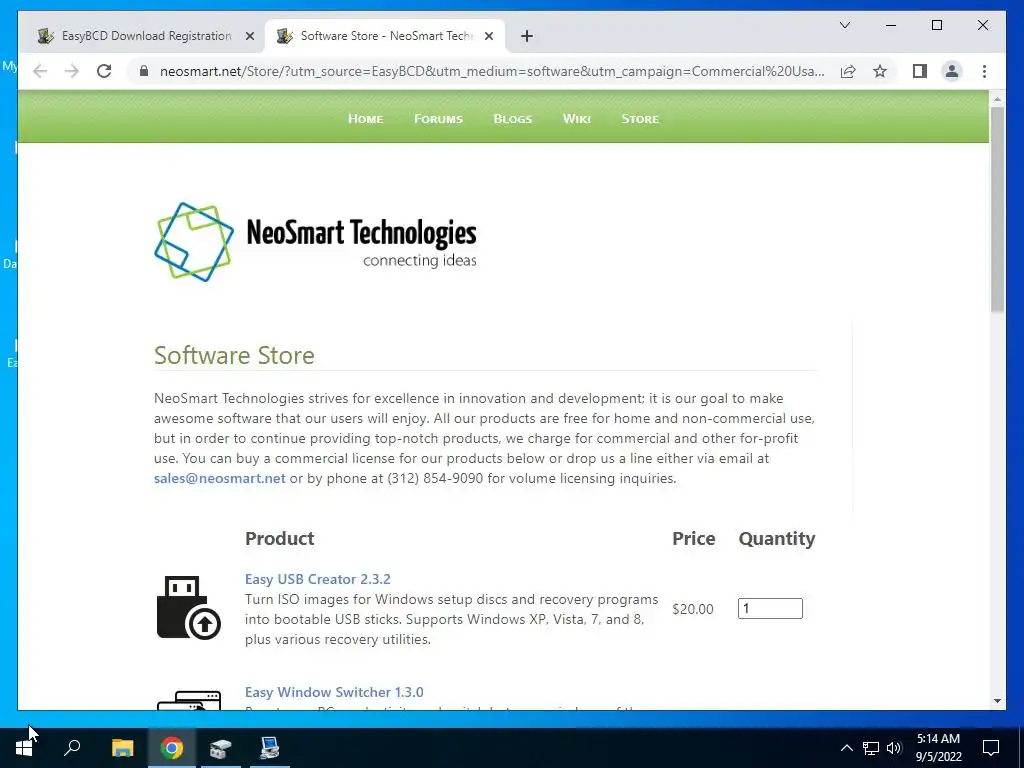Click the drive-box taskbar app icon
1024x768 pixels.
[221, 748]
